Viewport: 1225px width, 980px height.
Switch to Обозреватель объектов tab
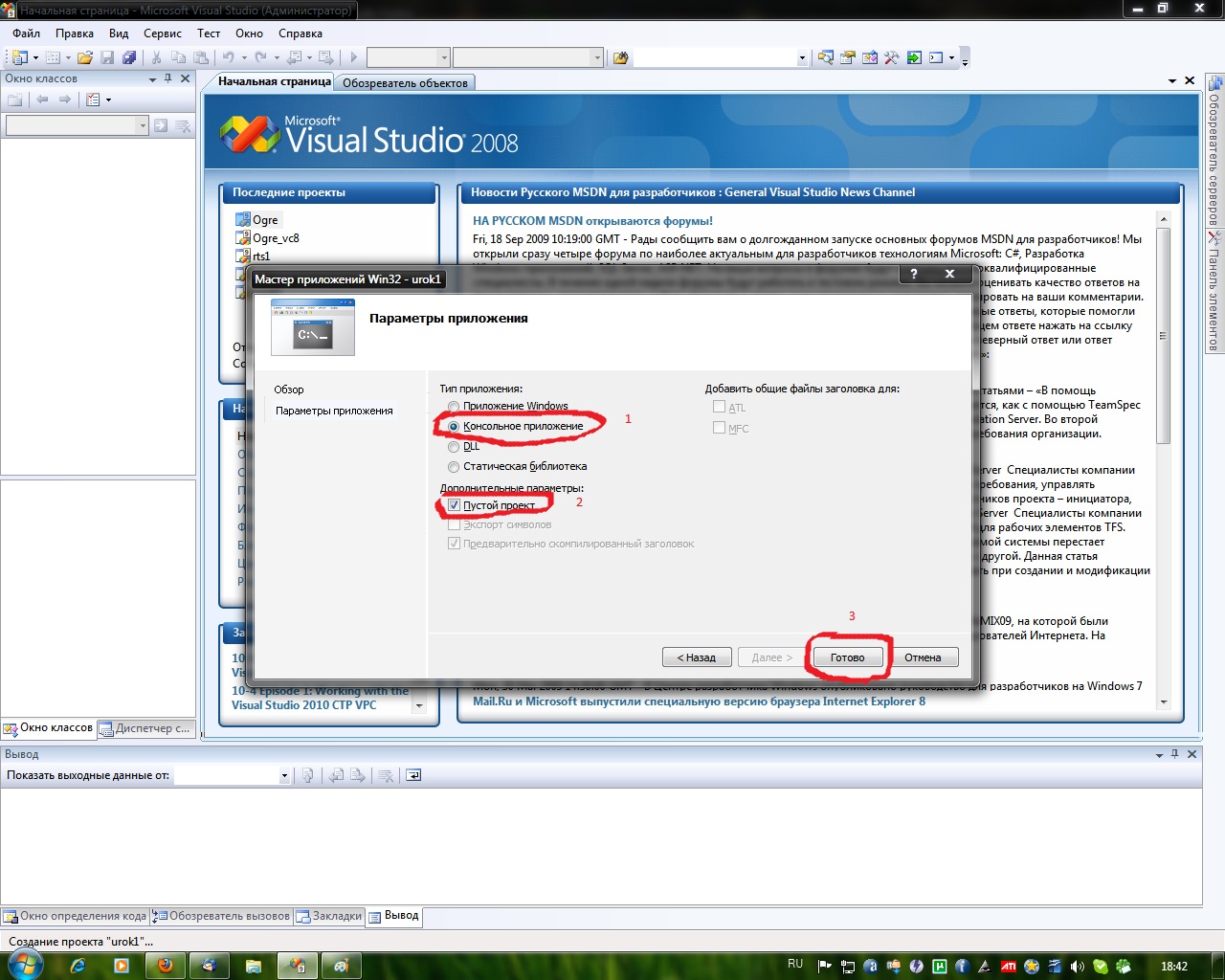point(406,82)
